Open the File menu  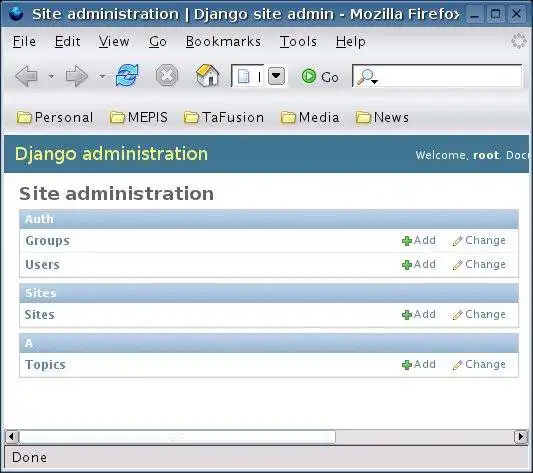(x=24, y=41)
